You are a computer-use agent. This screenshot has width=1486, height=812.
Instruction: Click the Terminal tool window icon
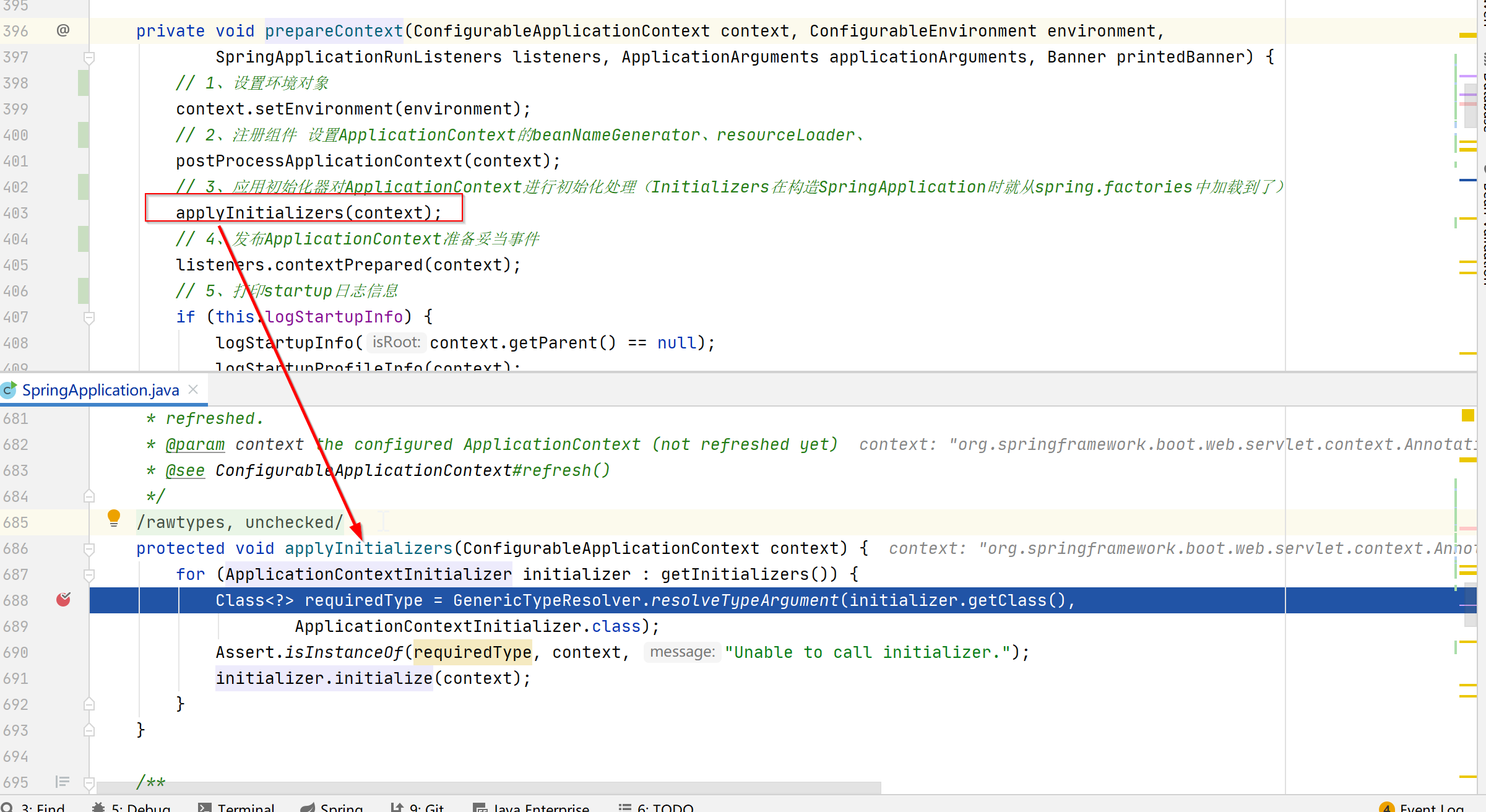coord(204,807)
